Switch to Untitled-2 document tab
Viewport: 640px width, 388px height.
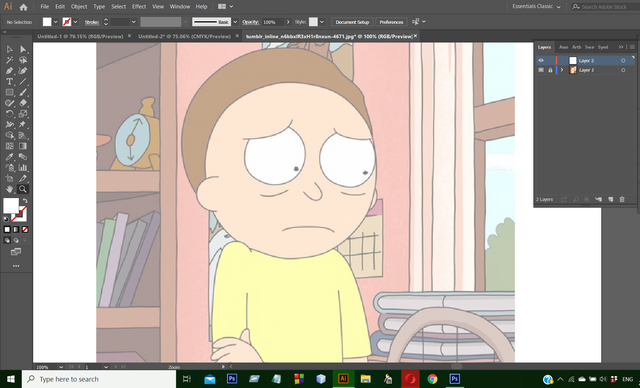pyautogui.click(x=184, y=36)
